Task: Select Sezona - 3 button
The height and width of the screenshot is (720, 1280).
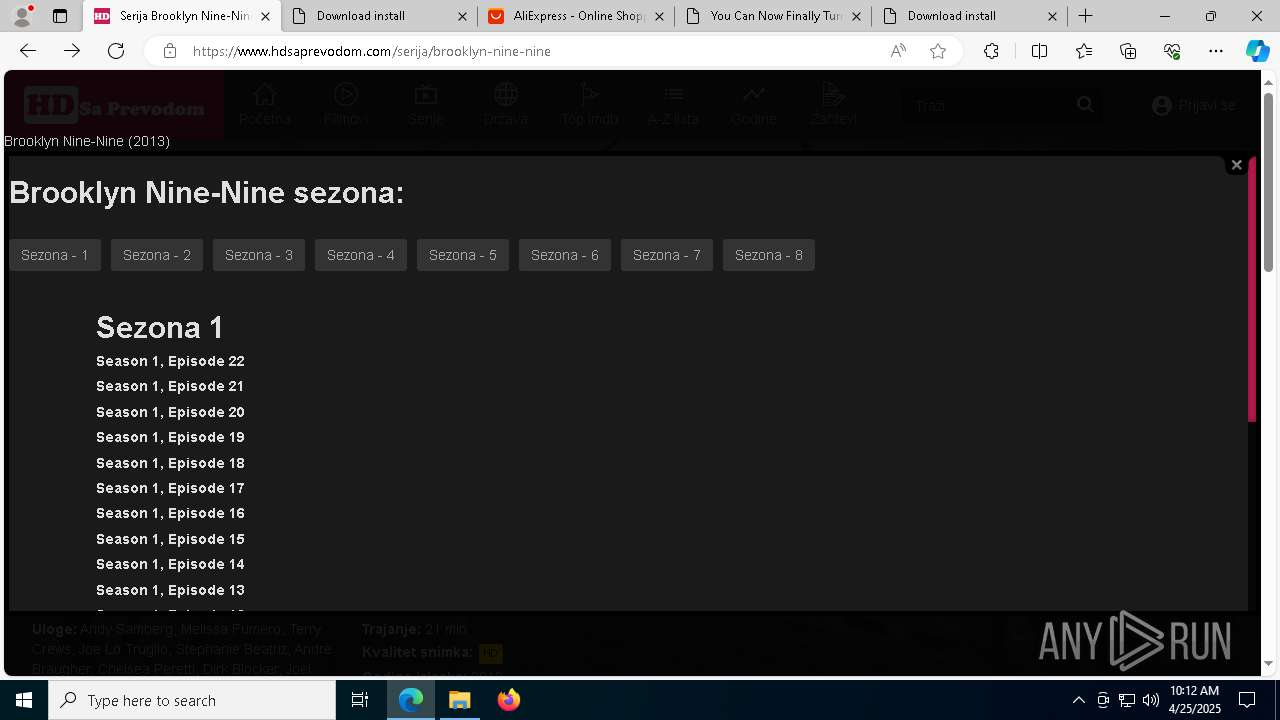Action: coord(259,255)
